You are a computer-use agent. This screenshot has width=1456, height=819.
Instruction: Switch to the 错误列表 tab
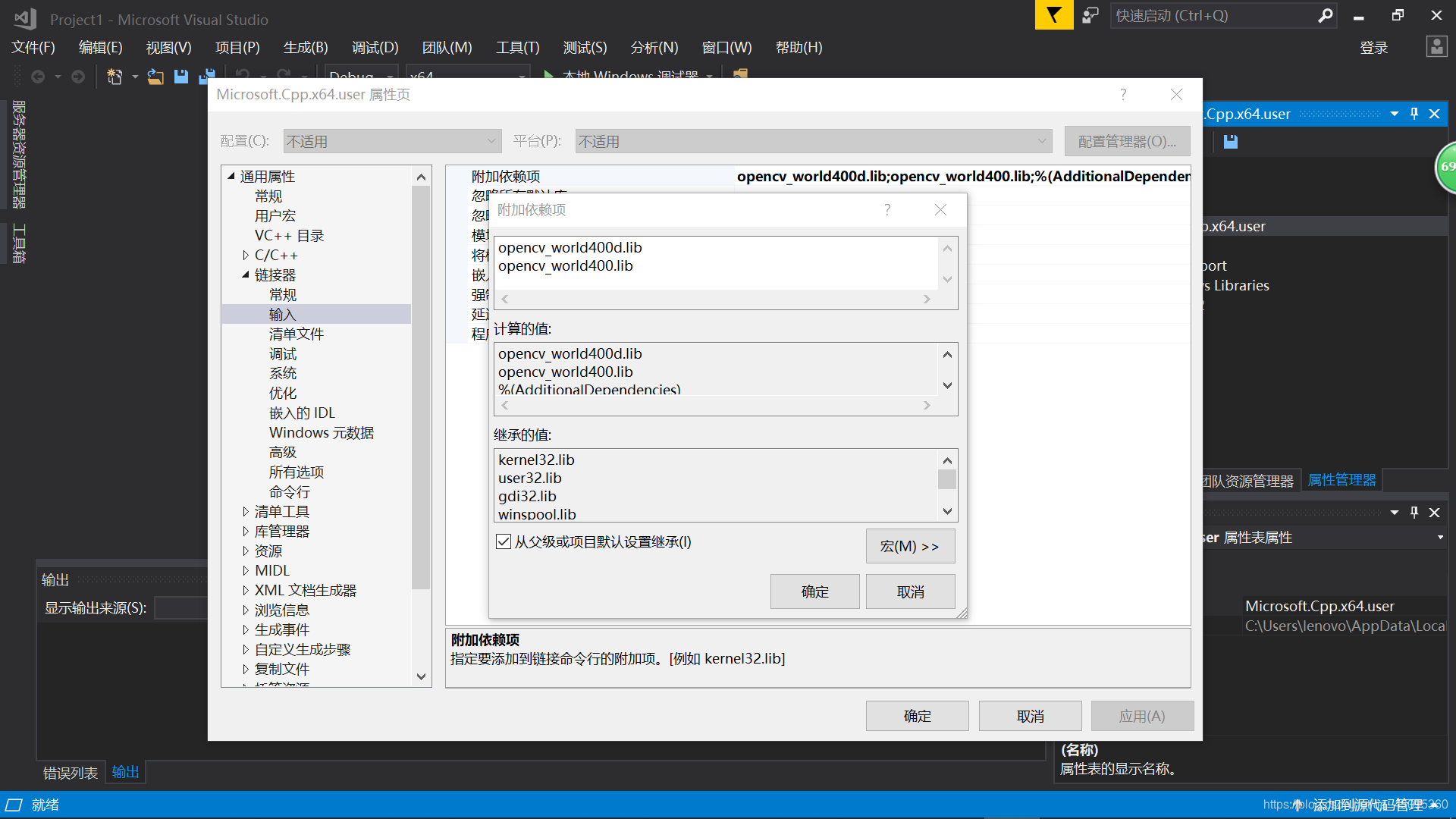[x=71, y=773]
